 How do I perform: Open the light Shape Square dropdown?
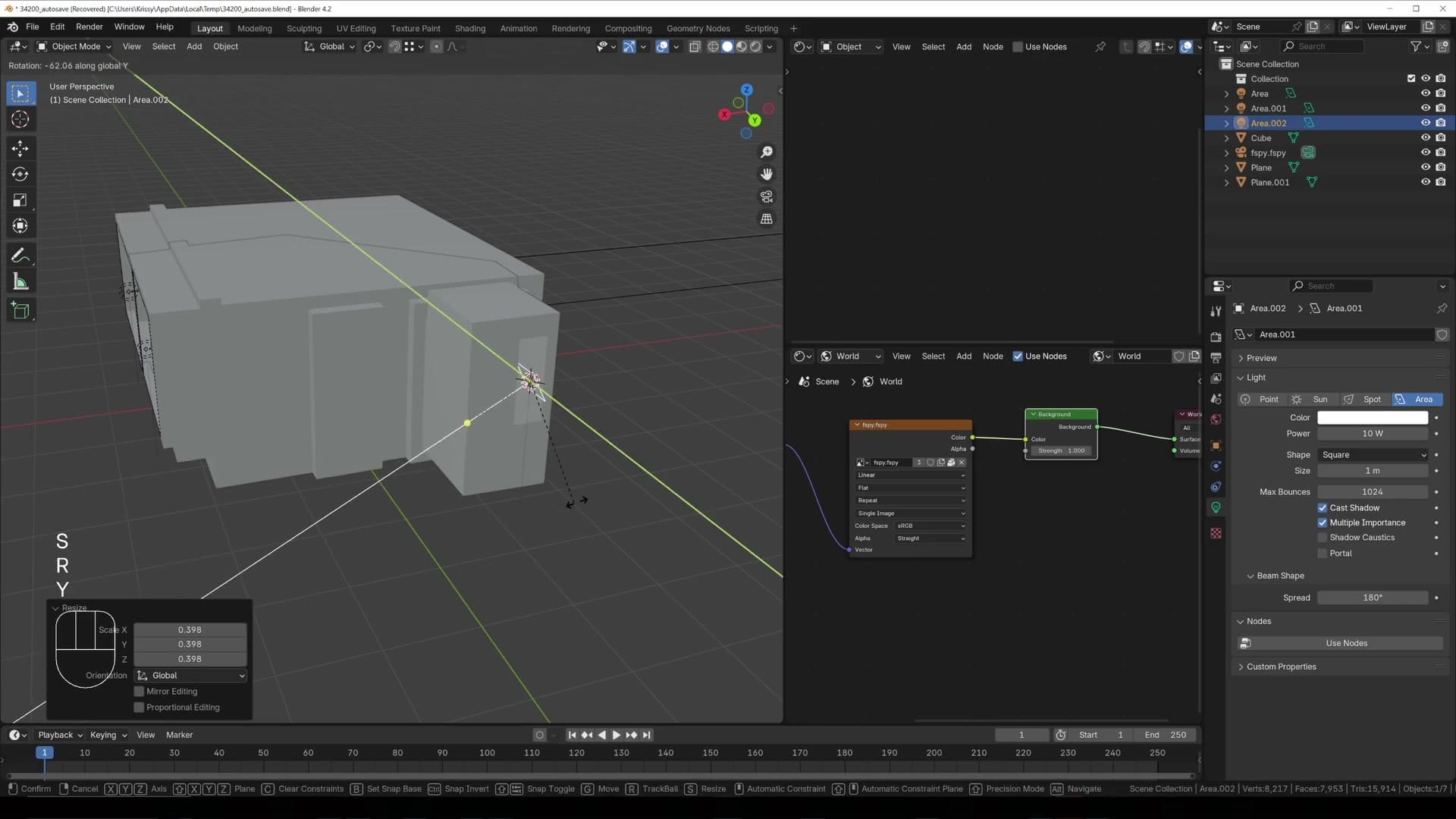(1373, 455)
